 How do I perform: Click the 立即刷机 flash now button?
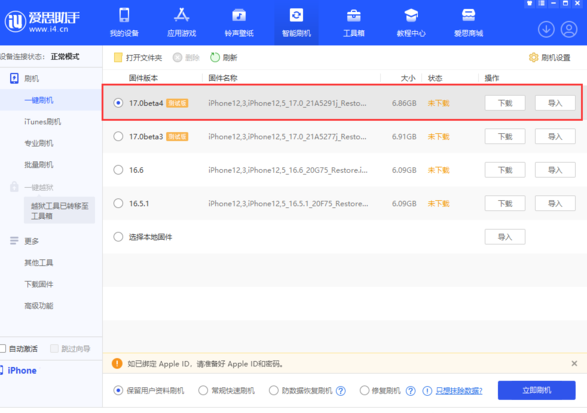pyautogui.click(x=536, y=390)
